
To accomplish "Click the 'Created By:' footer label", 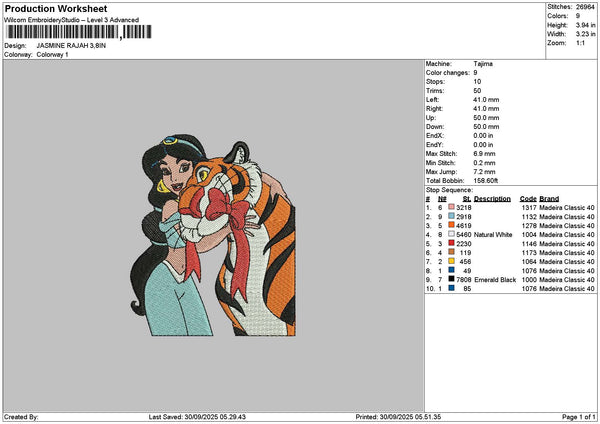I will (21, 417).
